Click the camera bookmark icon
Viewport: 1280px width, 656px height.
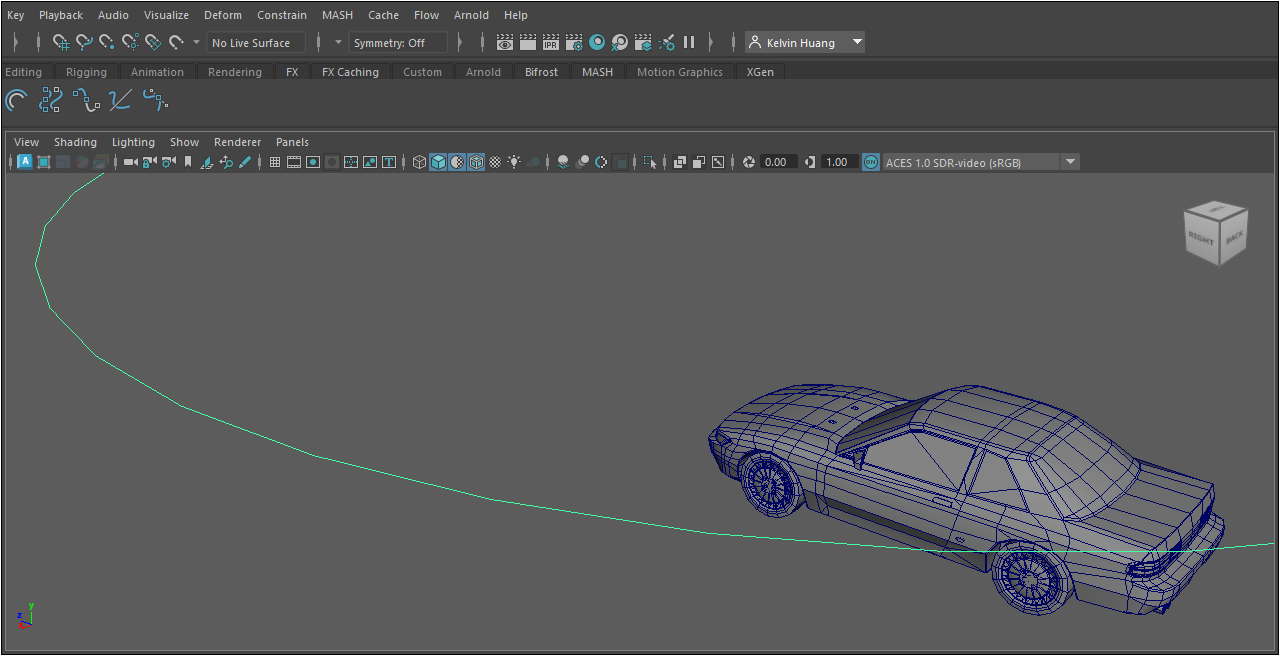(x=187, y=162)
